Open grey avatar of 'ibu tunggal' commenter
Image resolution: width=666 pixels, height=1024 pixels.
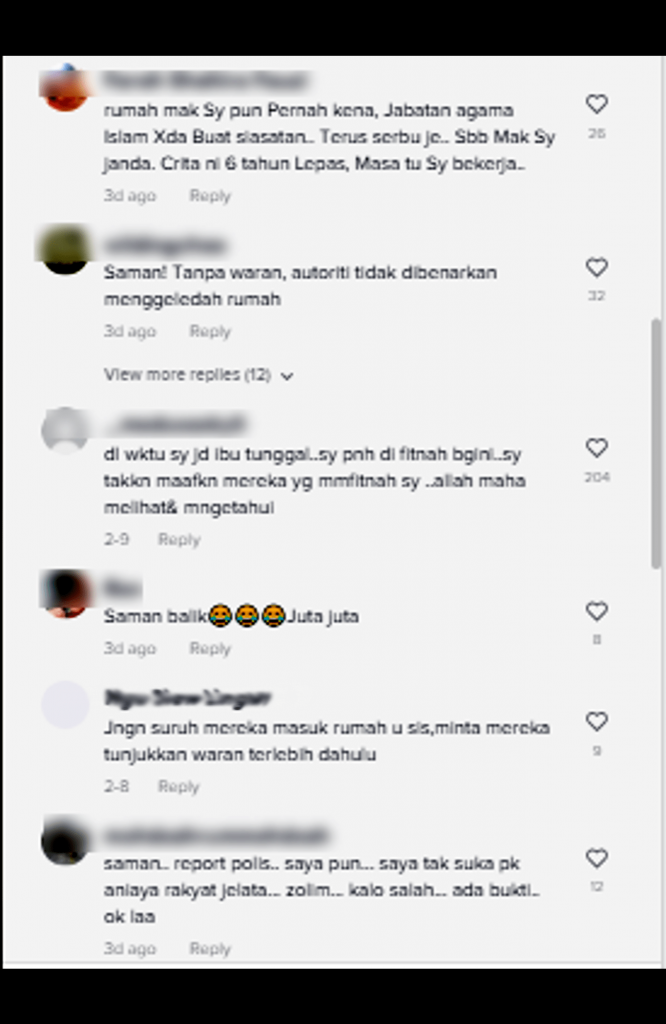[x=65, y=430]
